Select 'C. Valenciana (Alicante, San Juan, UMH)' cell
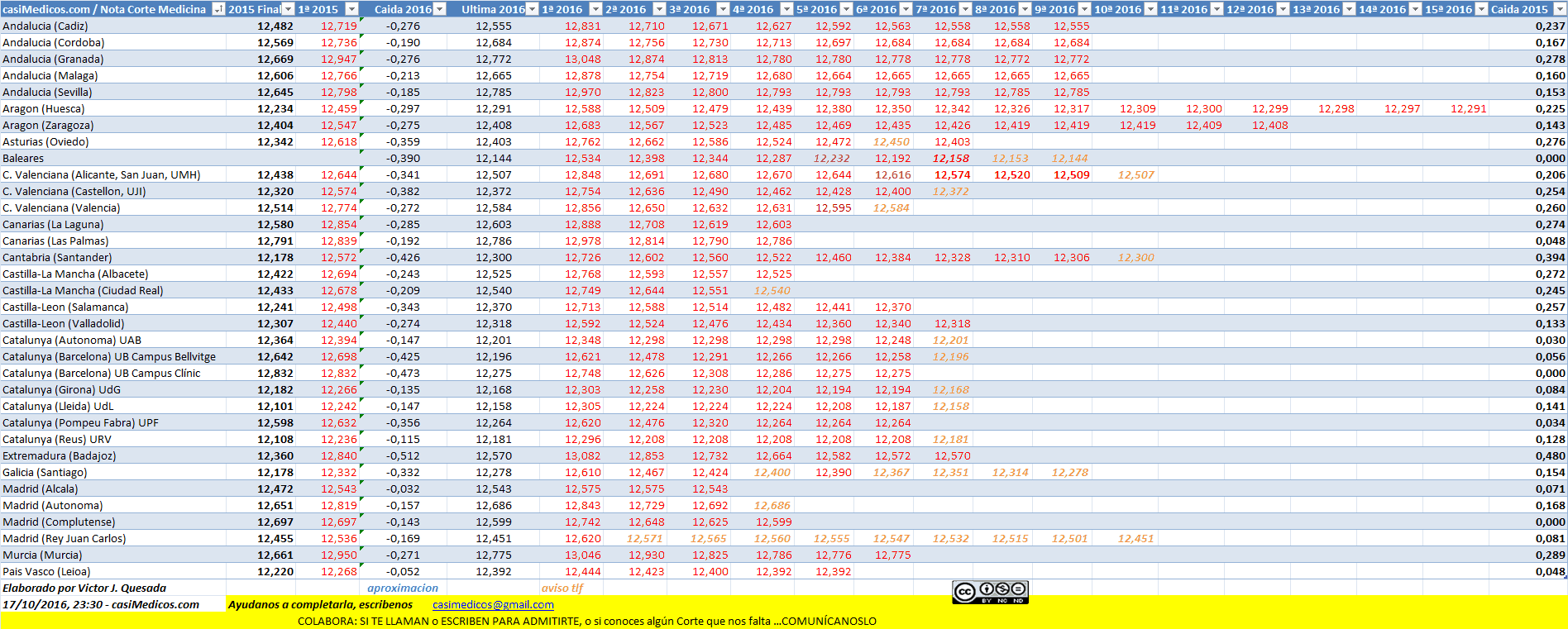 pos(102,174)
